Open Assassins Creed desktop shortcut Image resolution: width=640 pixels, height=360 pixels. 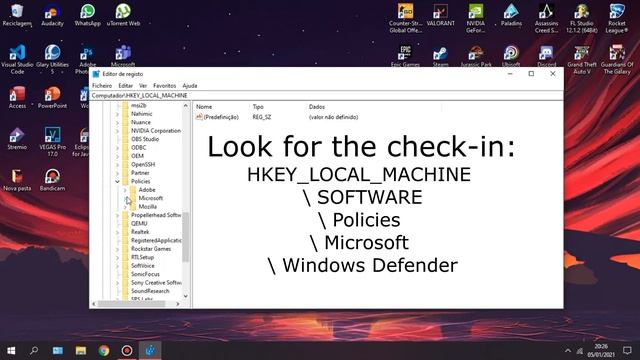[x=546, y=18]
